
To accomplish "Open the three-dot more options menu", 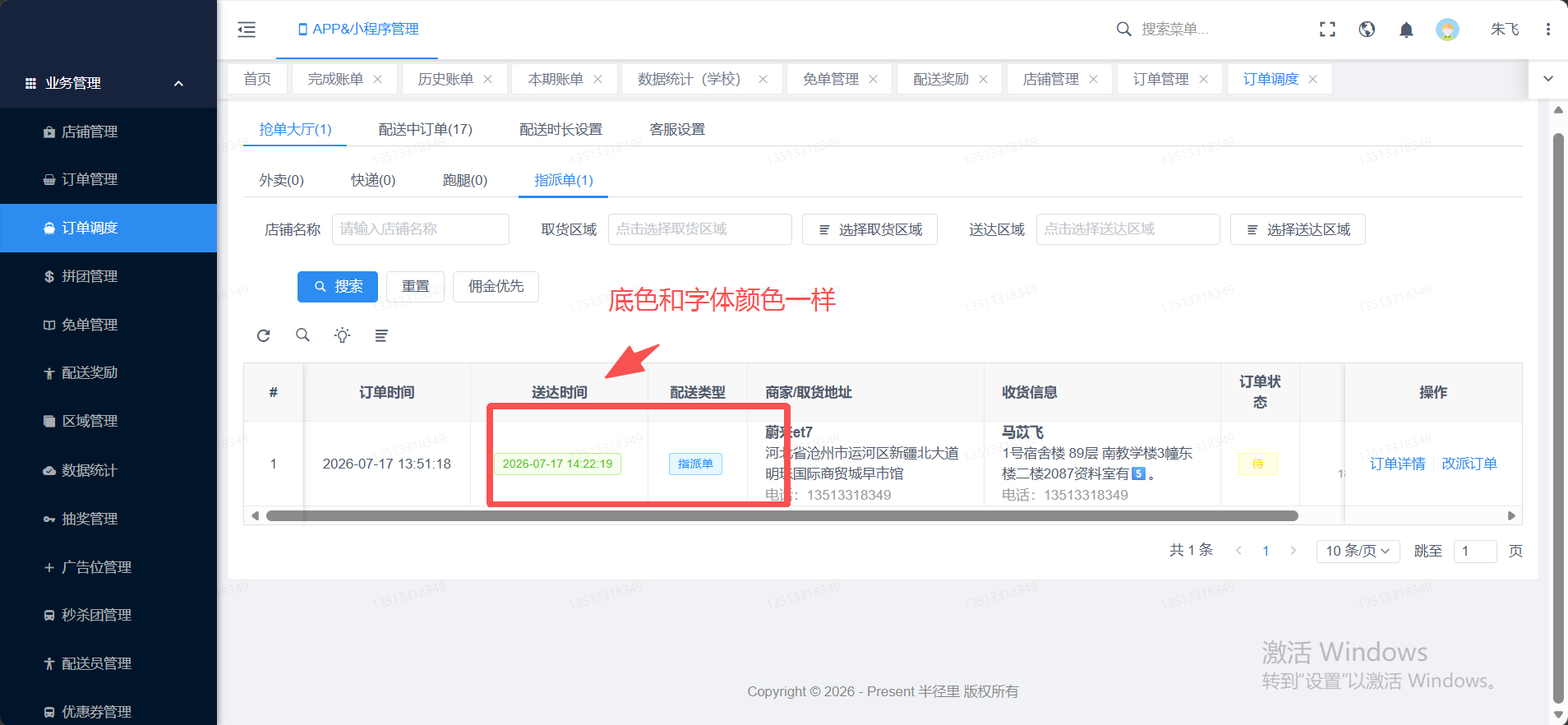I will click(x=1547, y=30).
